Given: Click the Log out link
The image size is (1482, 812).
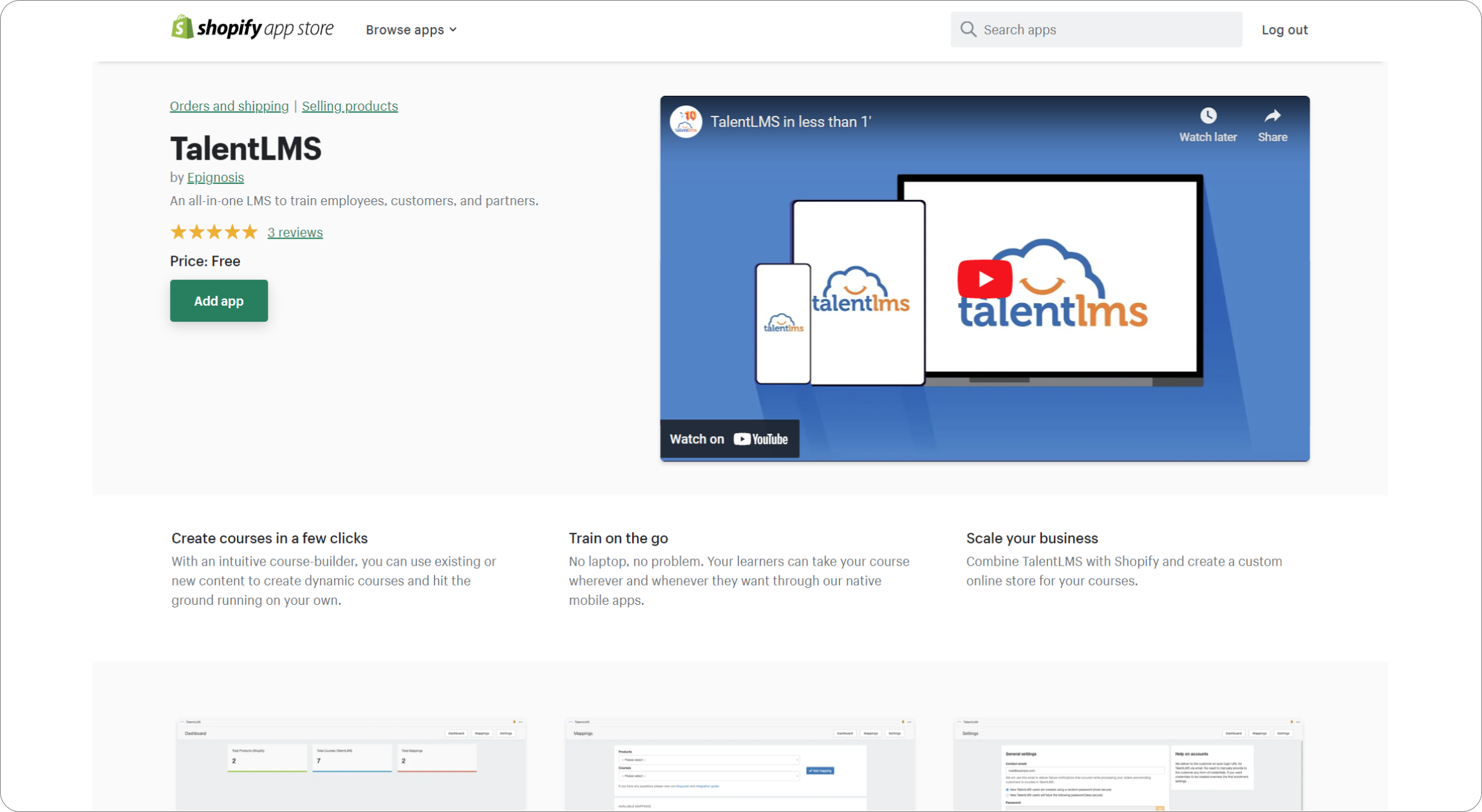Looking at the screenshot, I should [1284, 30].
